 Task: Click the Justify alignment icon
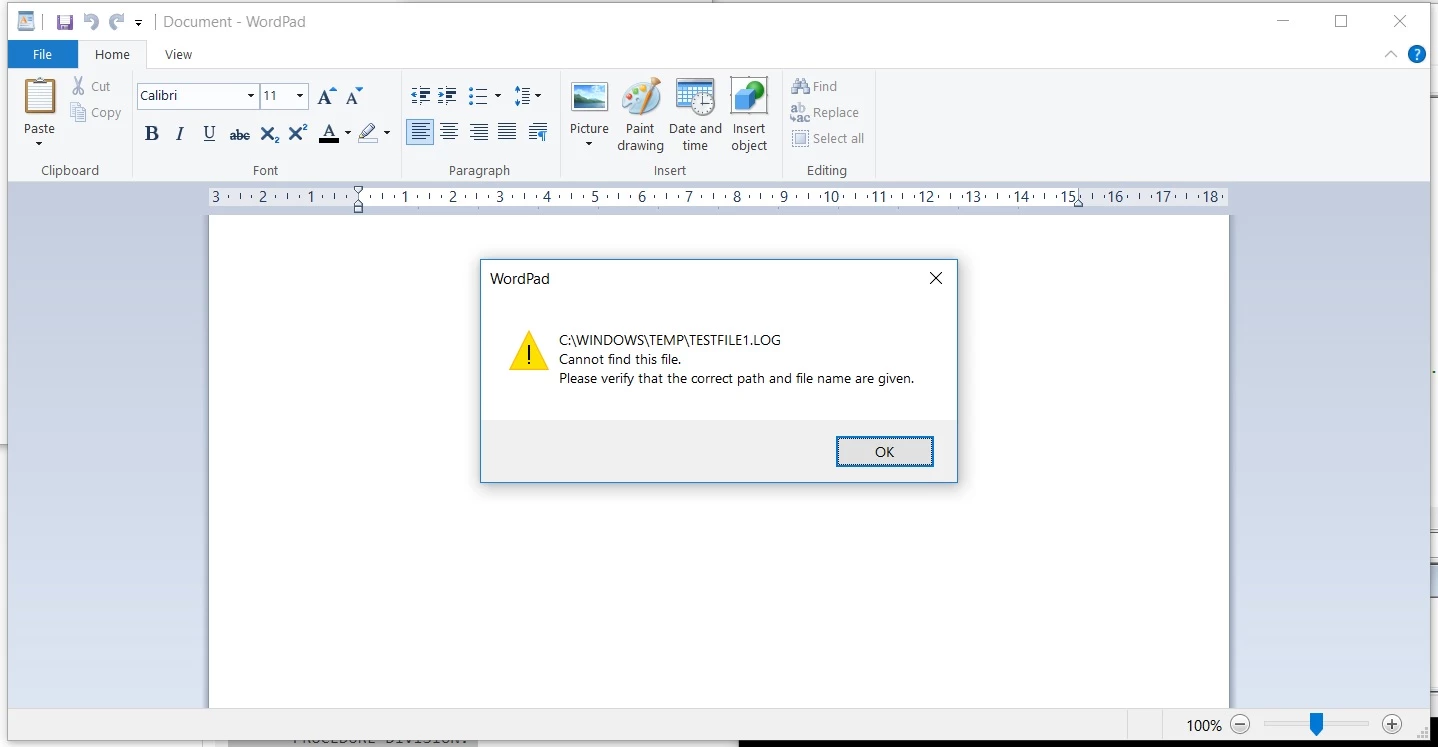(507, 132)
